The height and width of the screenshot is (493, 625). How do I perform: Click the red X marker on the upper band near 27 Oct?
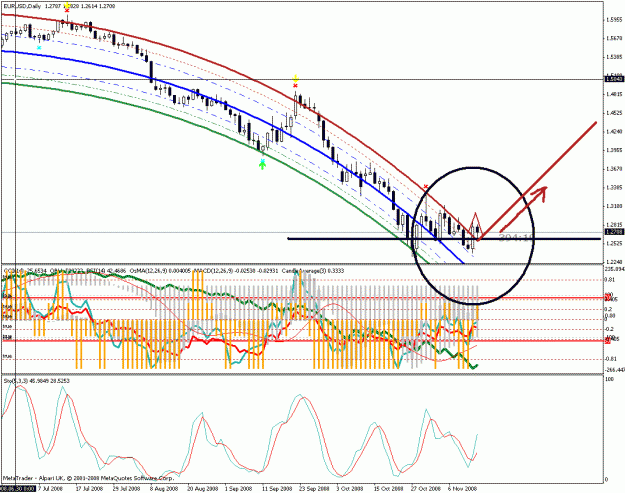point(426,187)
